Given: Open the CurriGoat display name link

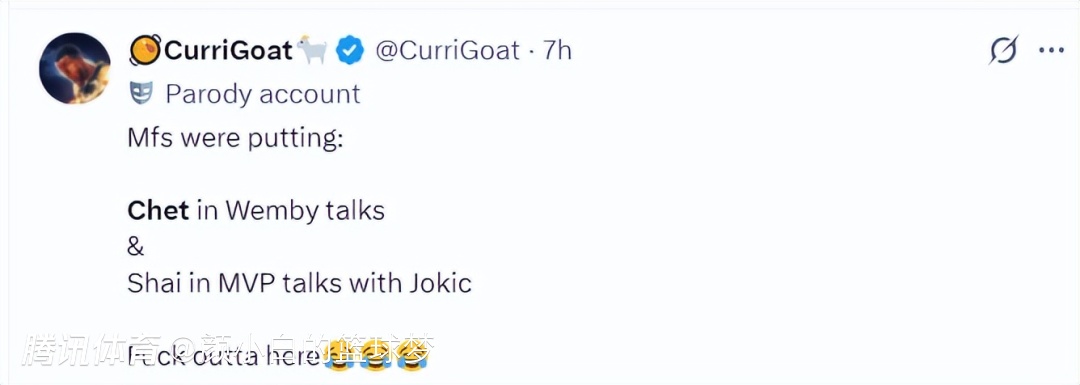Looking at the screenshot, I should pos(227,51).
